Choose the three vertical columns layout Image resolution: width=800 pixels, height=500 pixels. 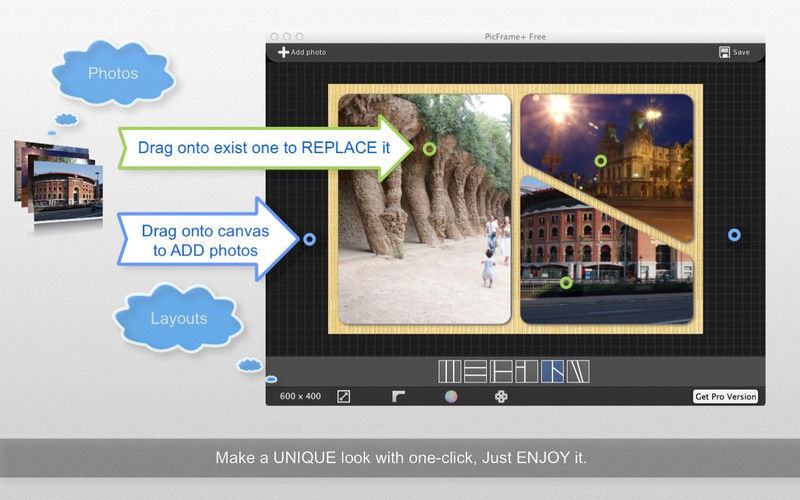point(450,372)
